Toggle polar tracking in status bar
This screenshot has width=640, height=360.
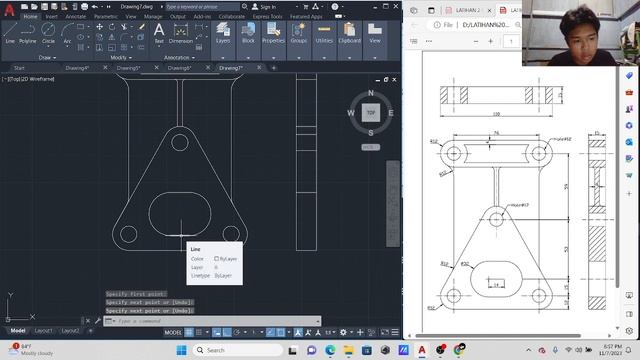coord(237,333)
